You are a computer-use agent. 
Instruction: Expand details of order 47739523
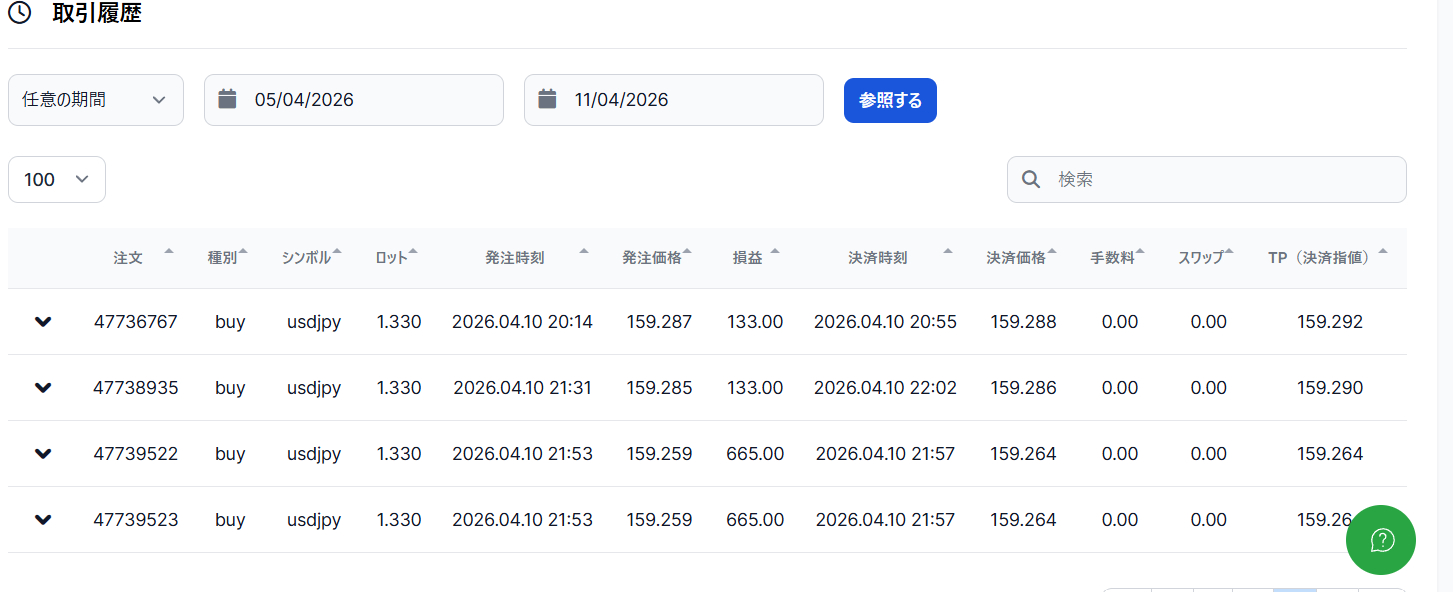tap(43, 520)
